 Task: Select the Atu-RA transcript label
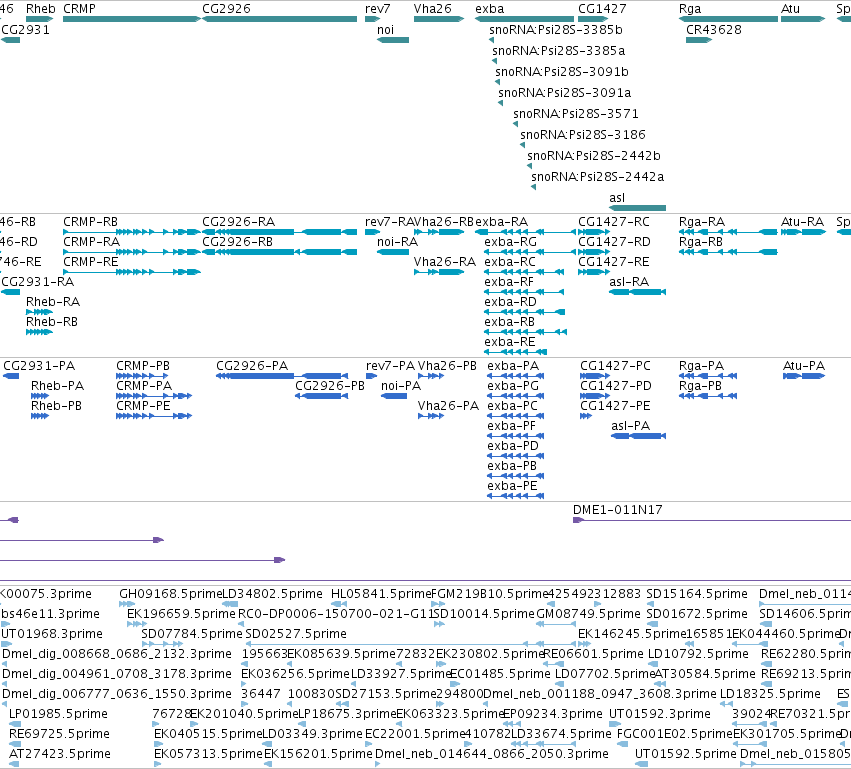(x=802, y=222)
